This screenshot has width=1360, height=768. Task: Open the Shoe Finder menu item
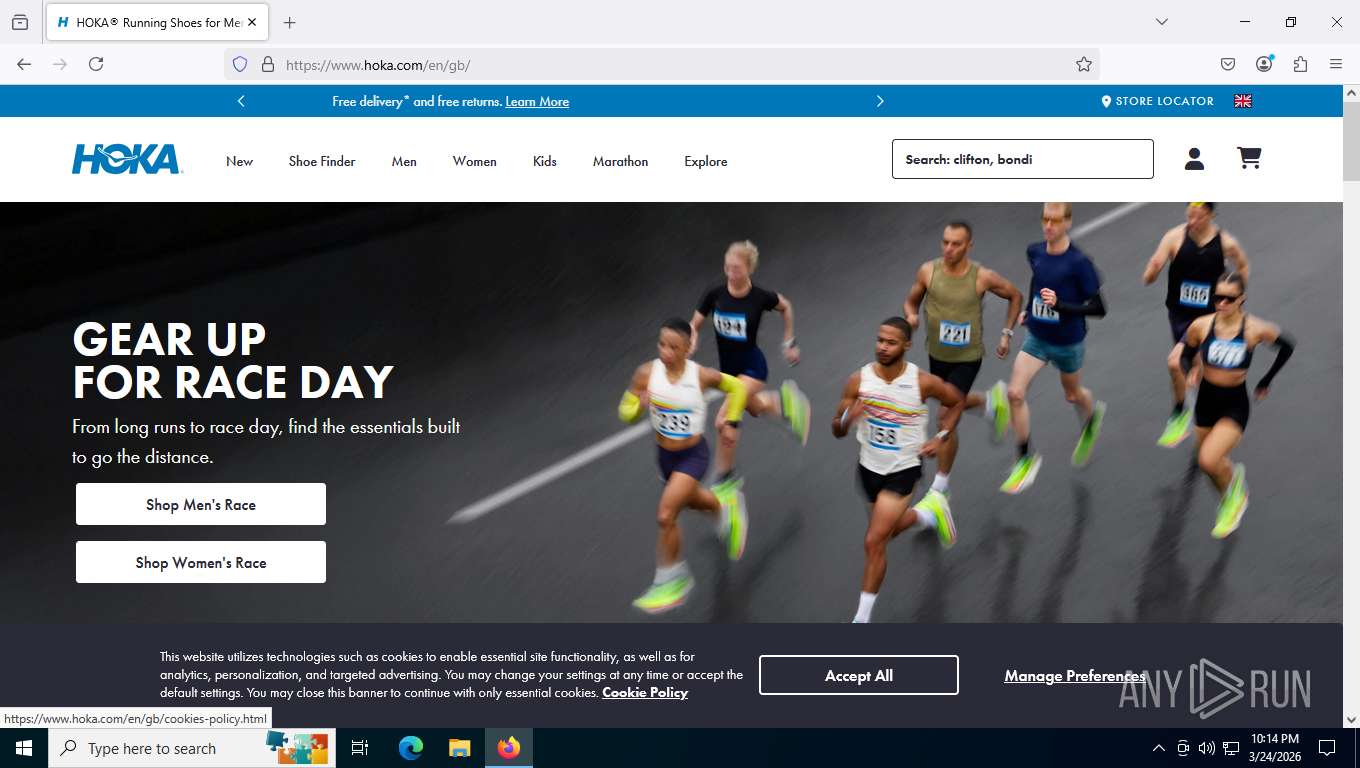point(322,161)
